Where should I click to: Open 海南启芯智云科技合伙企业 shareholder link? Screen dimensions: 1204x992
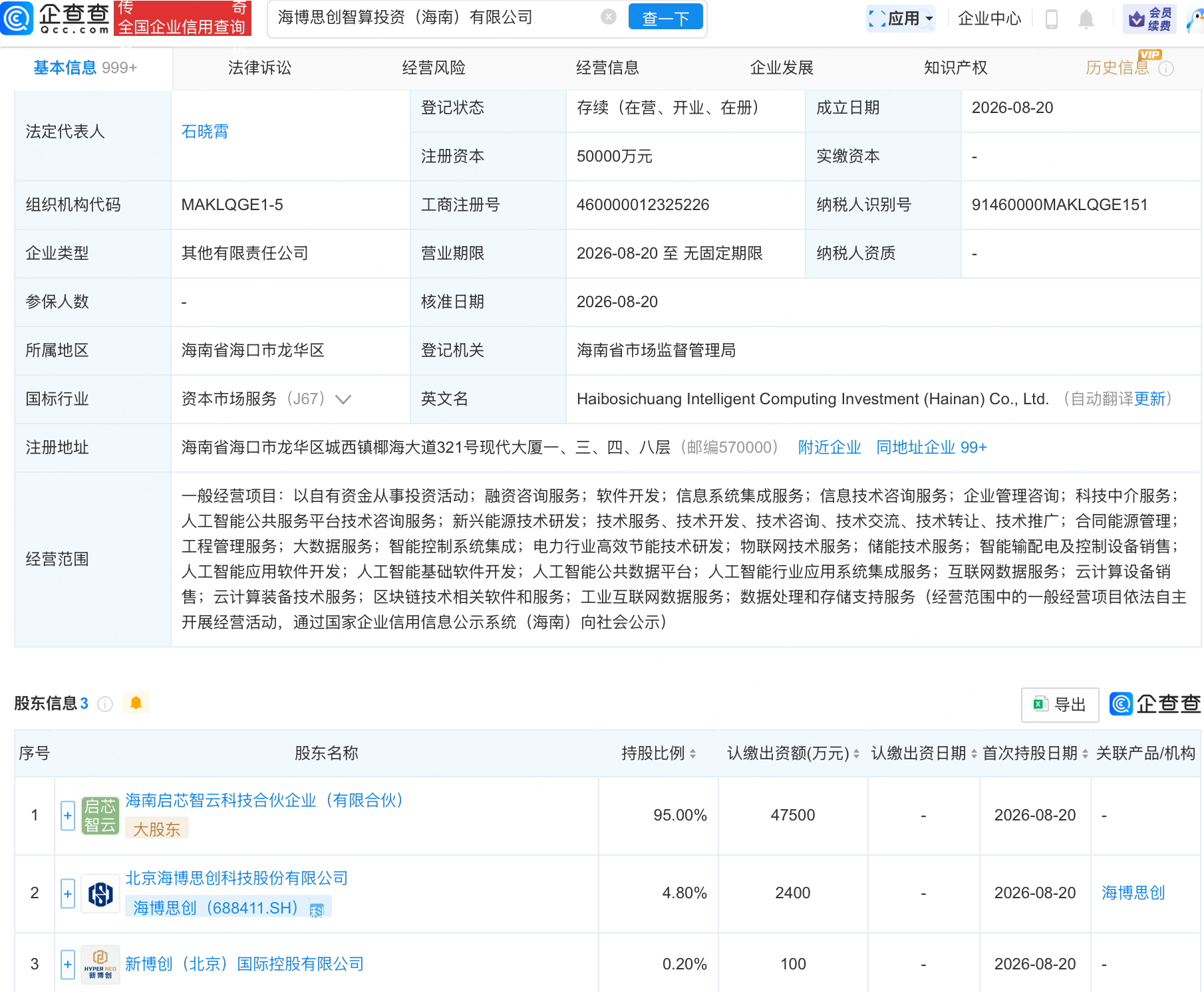click(x=265, y=801)
